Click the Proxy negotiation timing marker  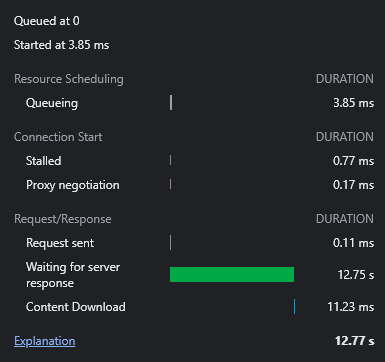[170, 184]
